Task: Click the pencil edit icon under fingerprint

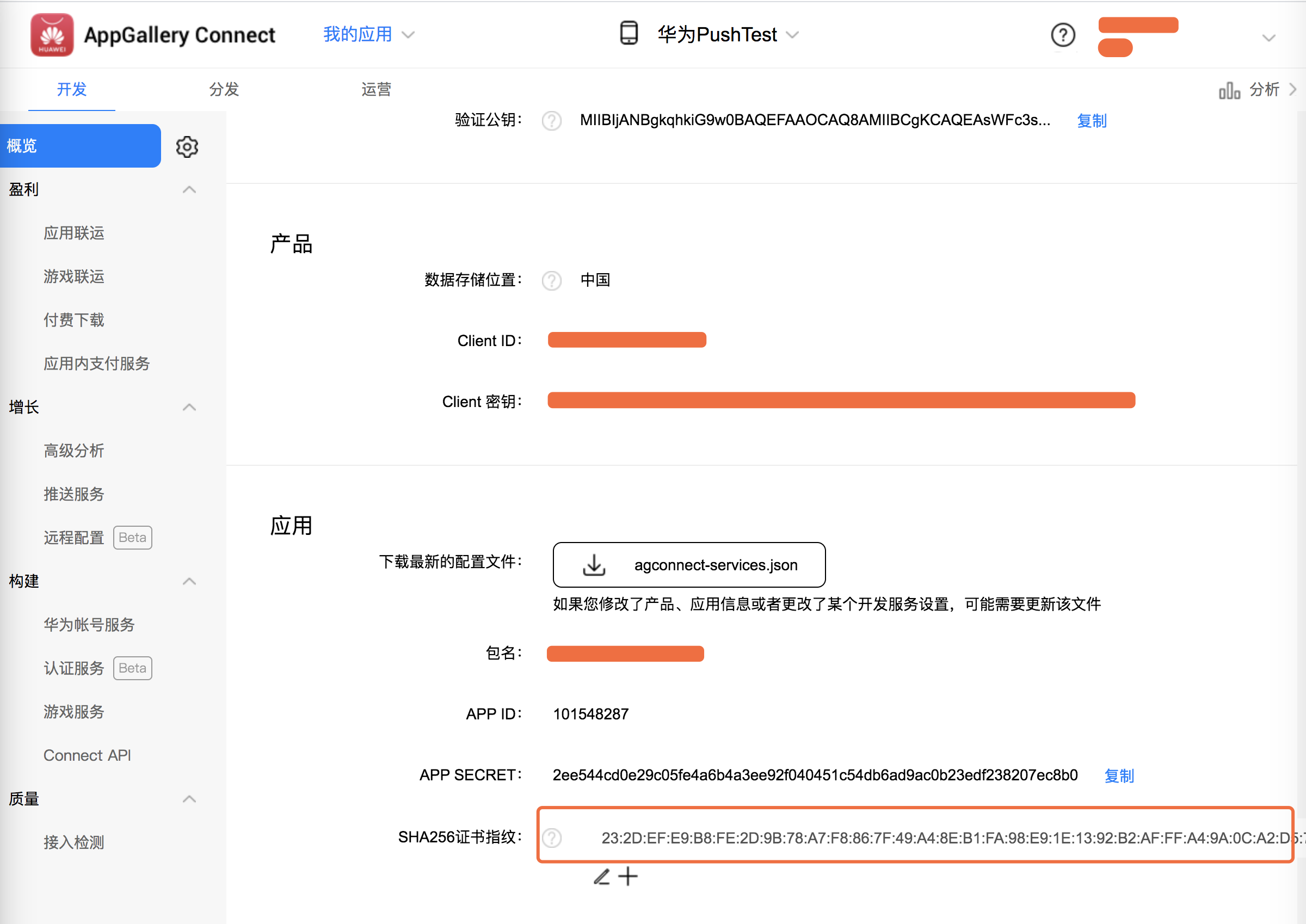Action: (x=602, y=876)
